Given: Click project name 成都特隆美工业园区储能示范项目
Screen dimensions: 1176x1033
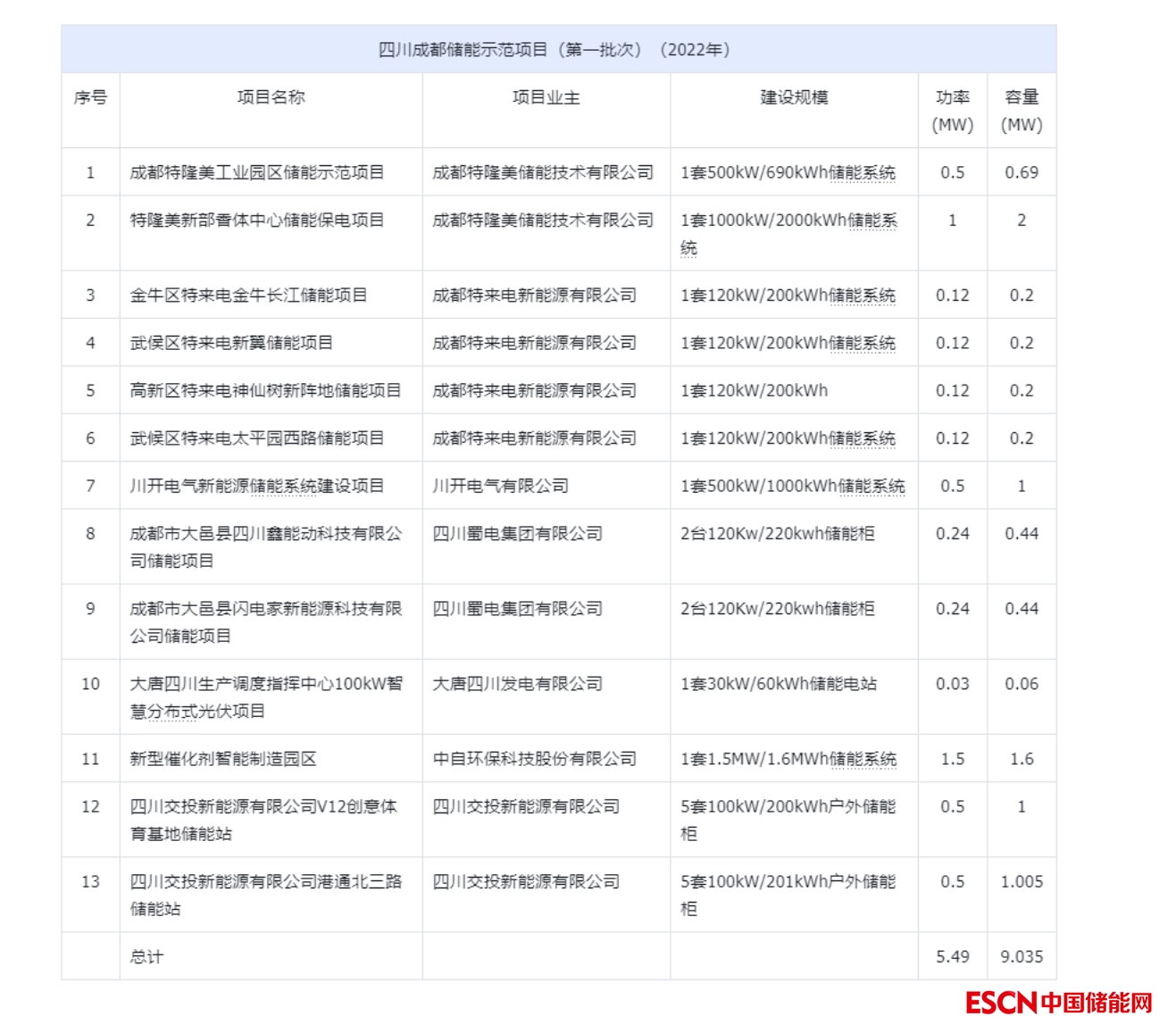Looking at the screenshot, I should [257, 172].
